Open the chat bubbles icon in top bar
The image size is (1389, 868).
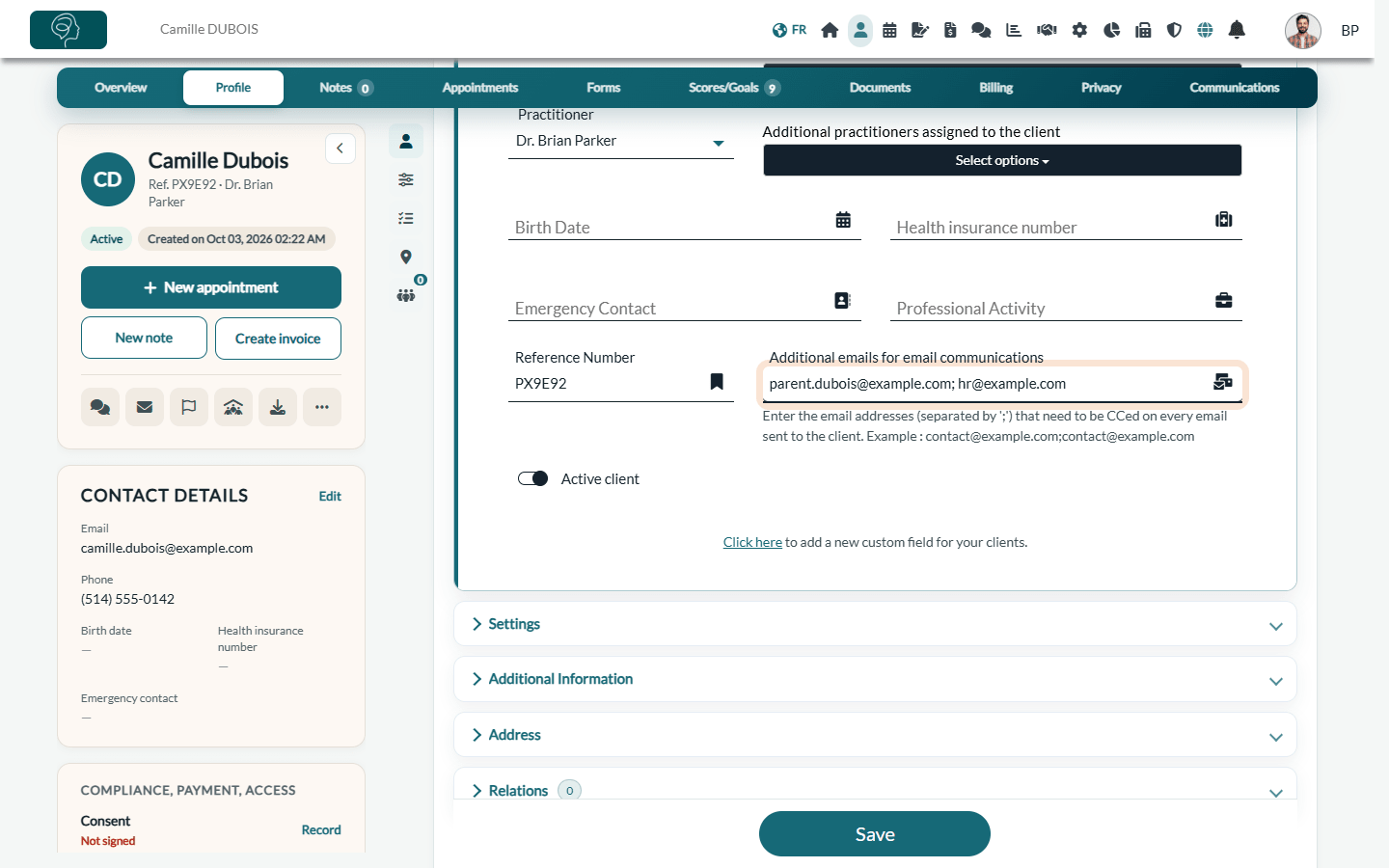981,30
